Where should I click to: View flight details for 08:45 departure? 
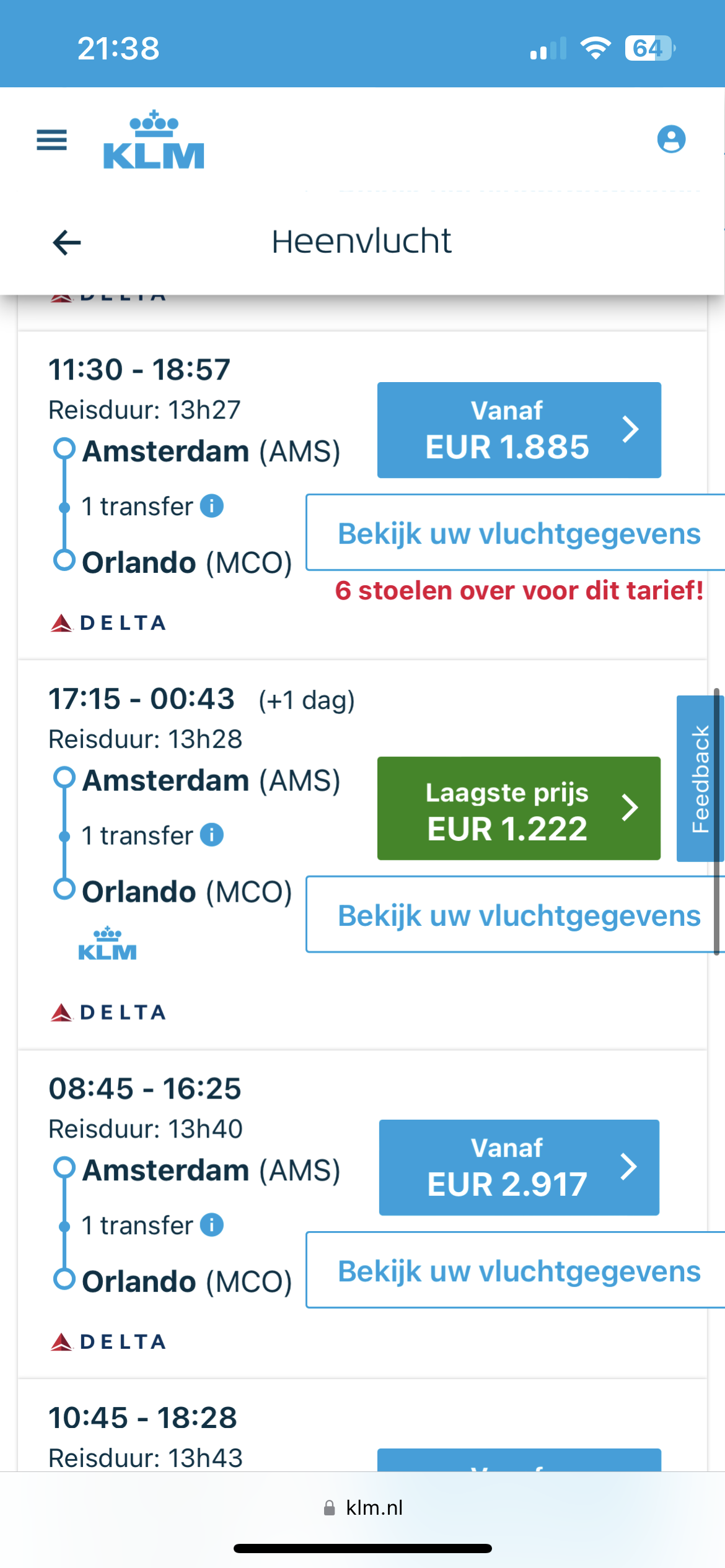coord(518,1271)
